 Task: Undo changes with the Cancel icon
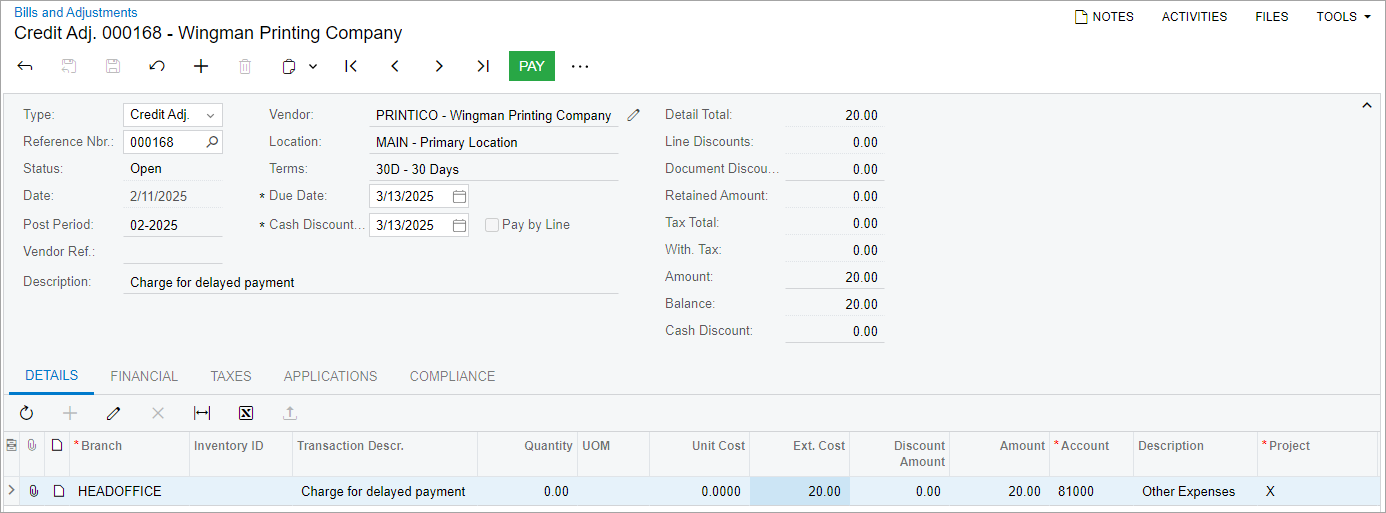tap(157, 66)
